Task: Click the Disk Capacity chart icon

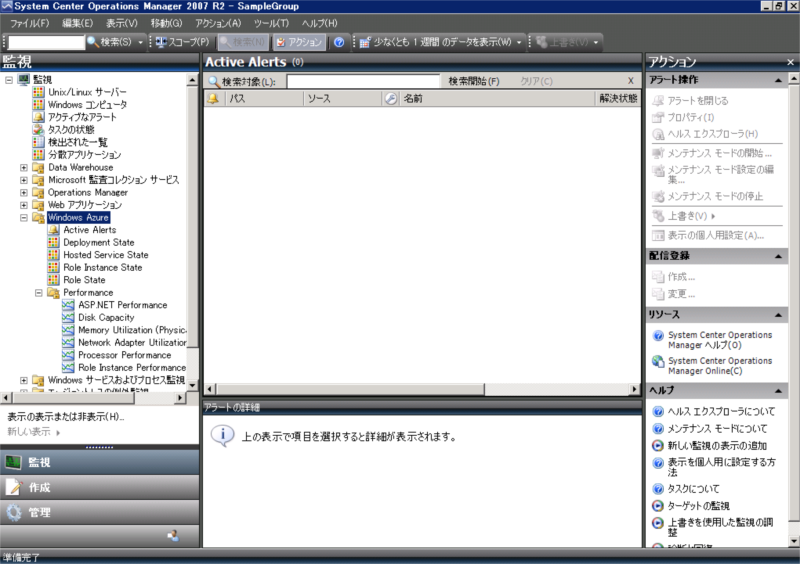Action: [x=68, y=317]
